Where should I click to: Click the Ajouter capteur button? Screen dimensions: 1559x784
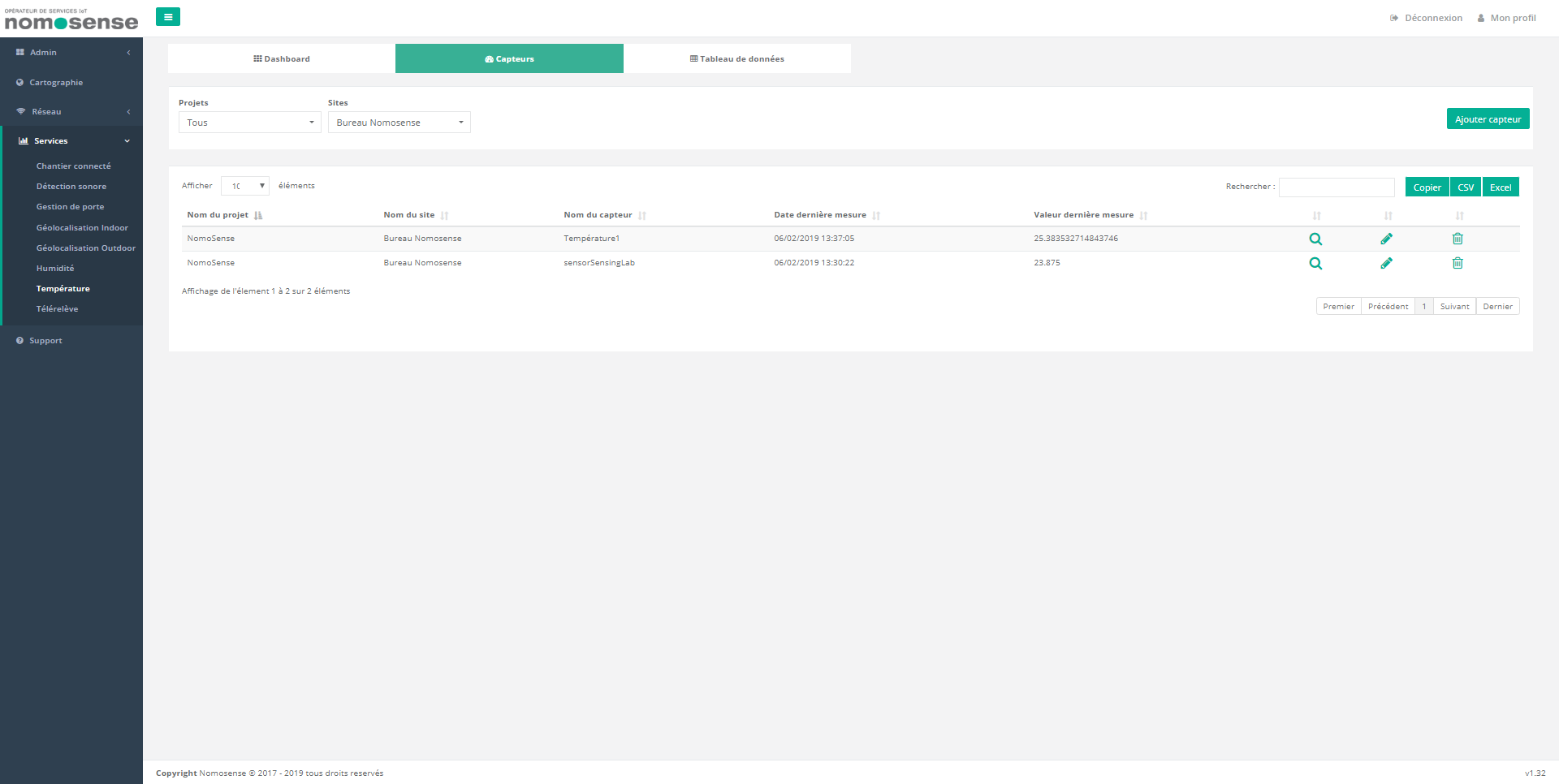(1488, 119)
